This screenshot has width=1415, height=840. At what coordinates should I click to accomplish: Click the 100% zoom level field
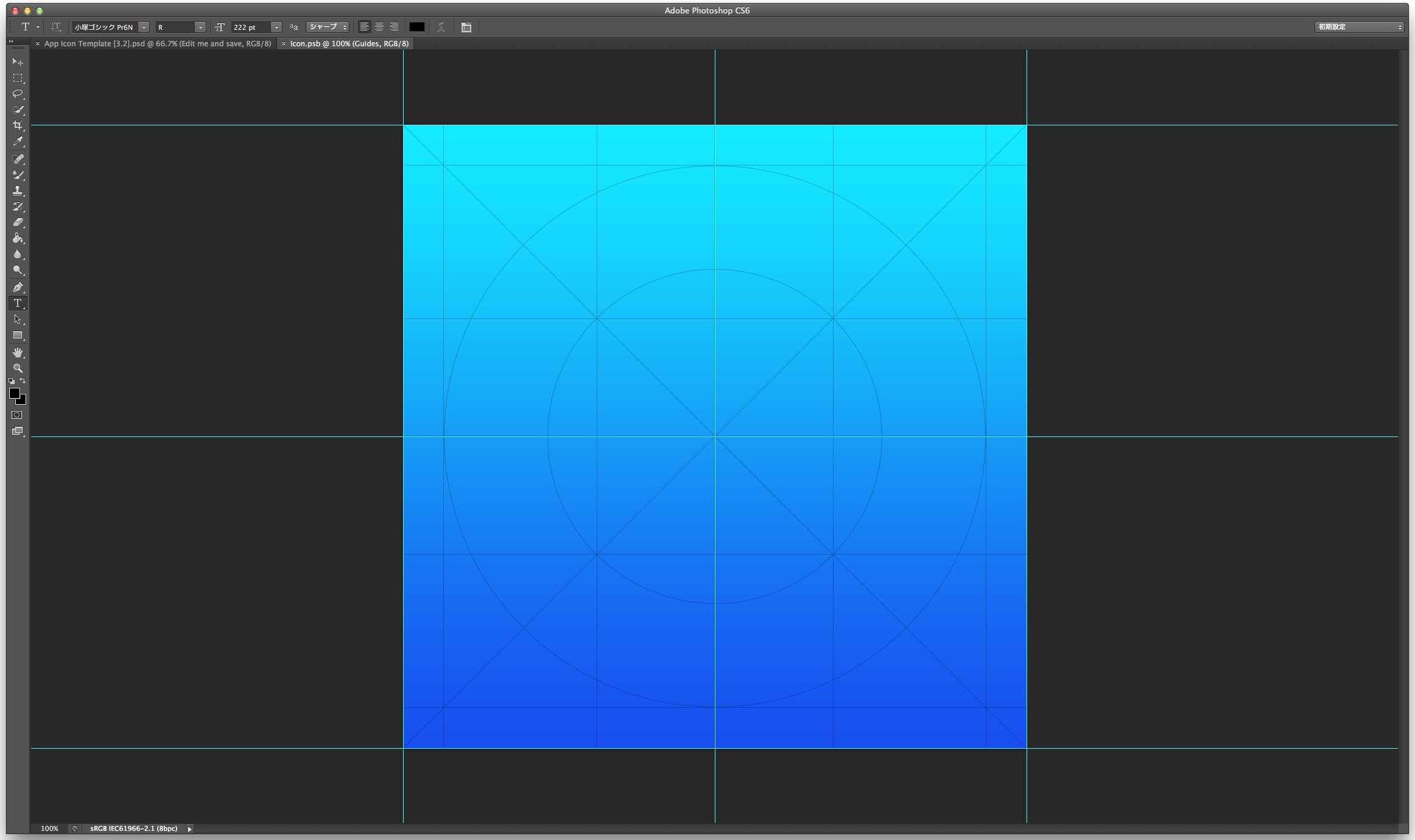(x=49, y=828)
